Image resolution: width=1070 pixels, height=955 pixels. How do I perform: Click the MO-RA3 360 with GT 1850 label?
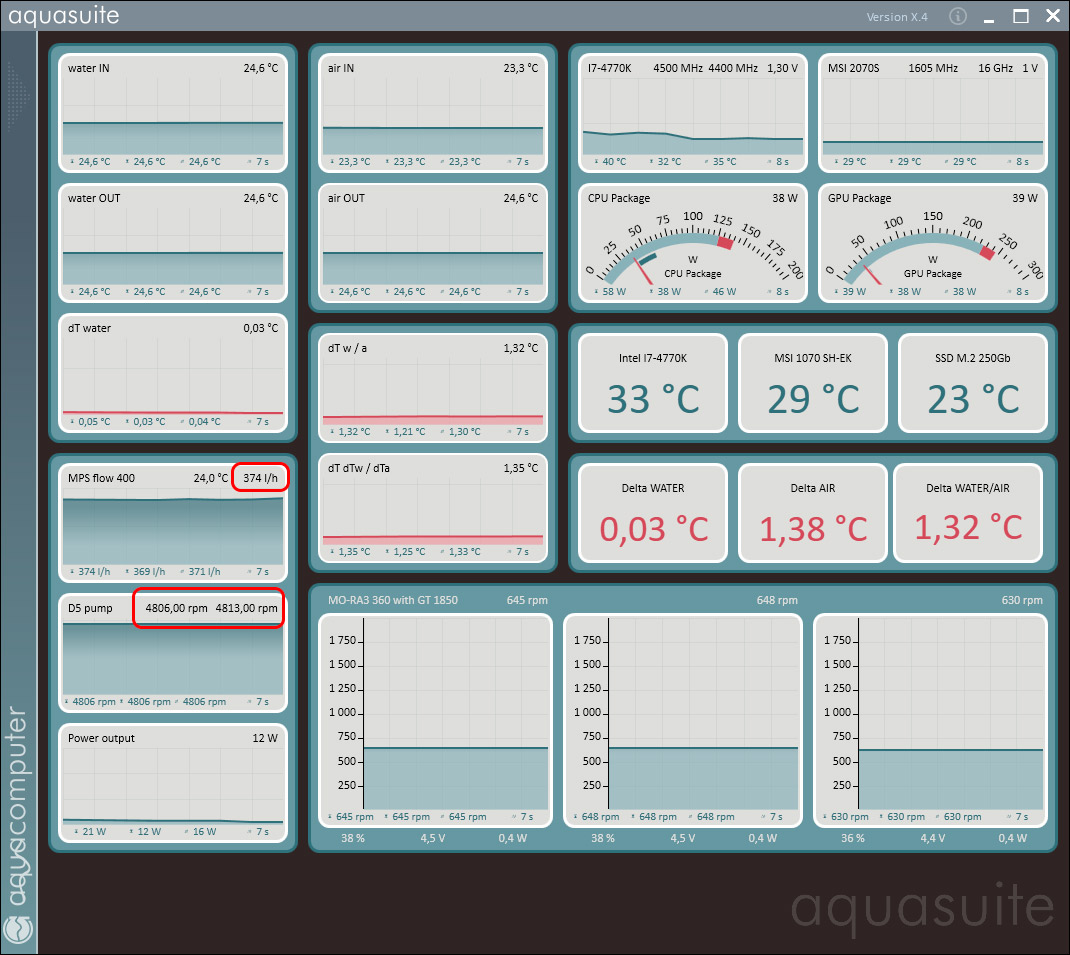tap(392, 600)
